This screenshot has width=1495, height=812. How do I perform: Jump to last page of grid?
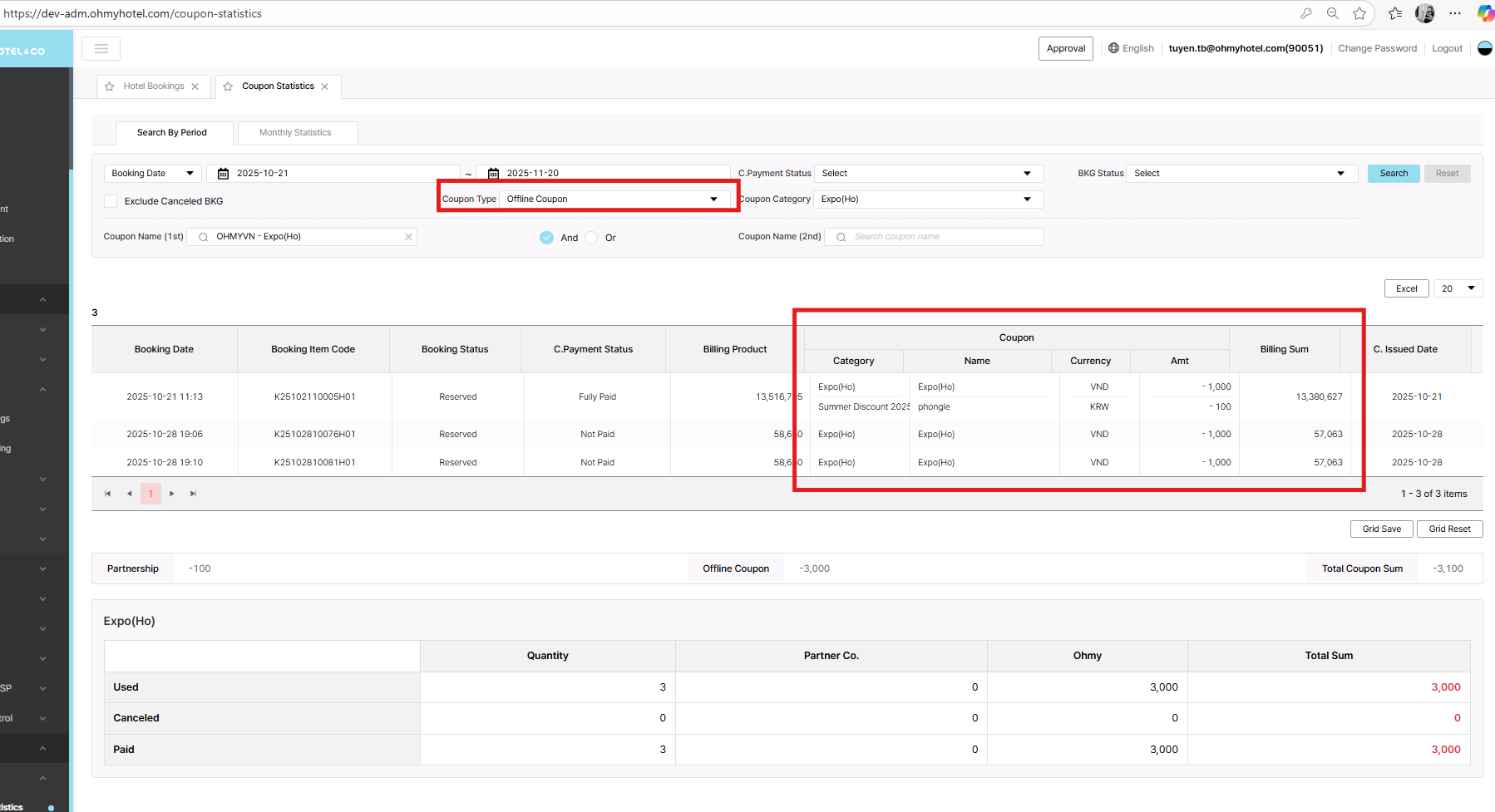tap(193, 494)
